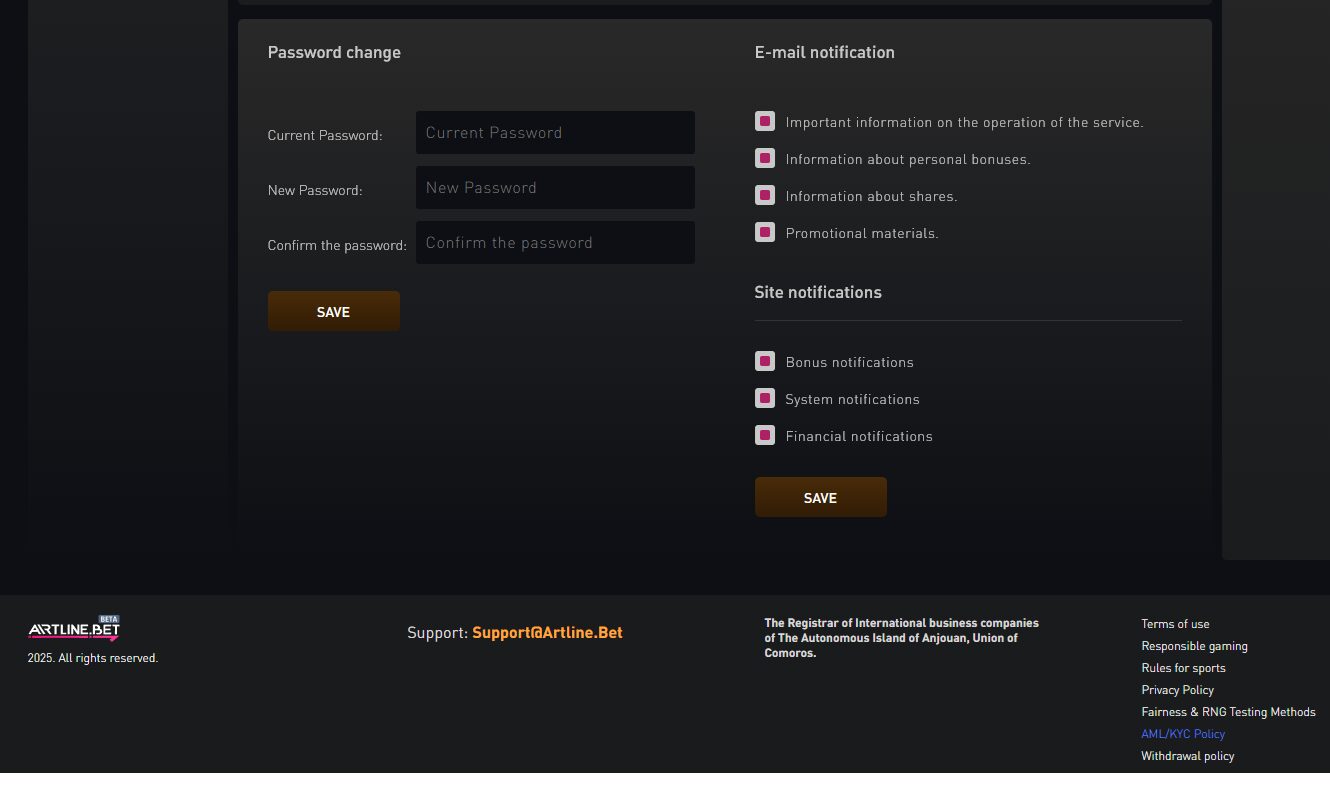Viewport: 1330px width, 802px height.
Task: Toggle 'Financial notifications' checkbox
Action: click(765, 436)
